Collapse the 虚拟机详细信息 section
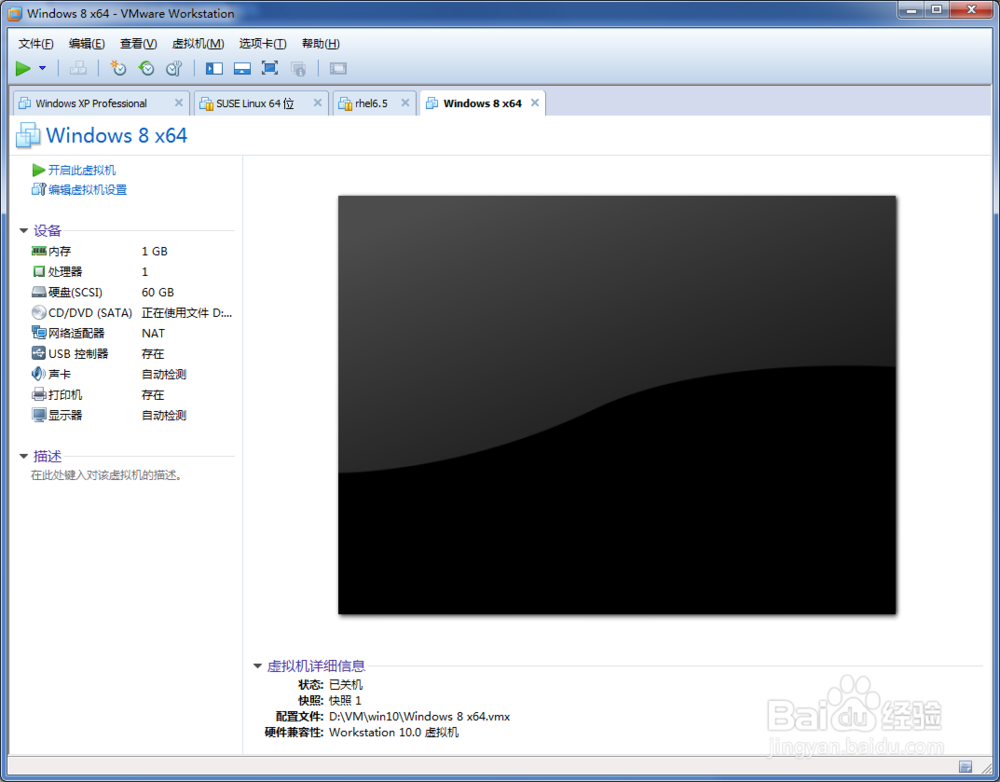 [258, 666]
